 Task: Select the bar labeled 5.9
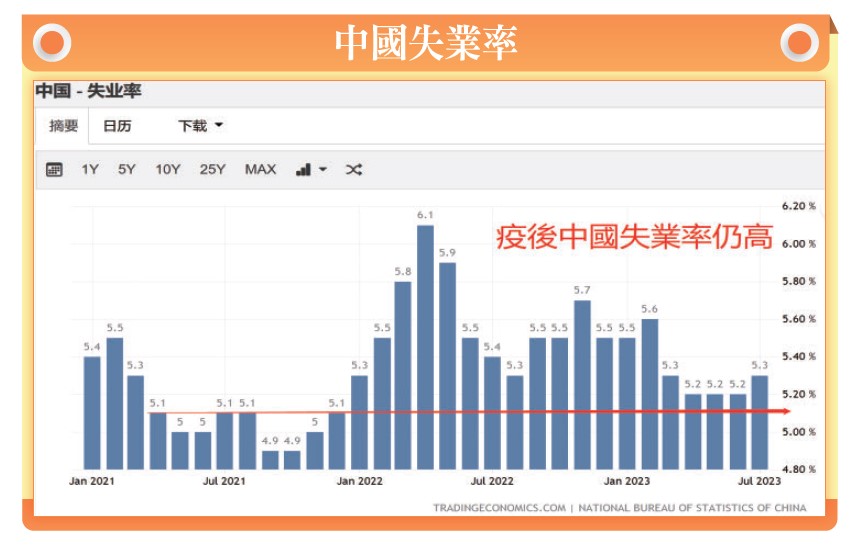click(447, 365)
